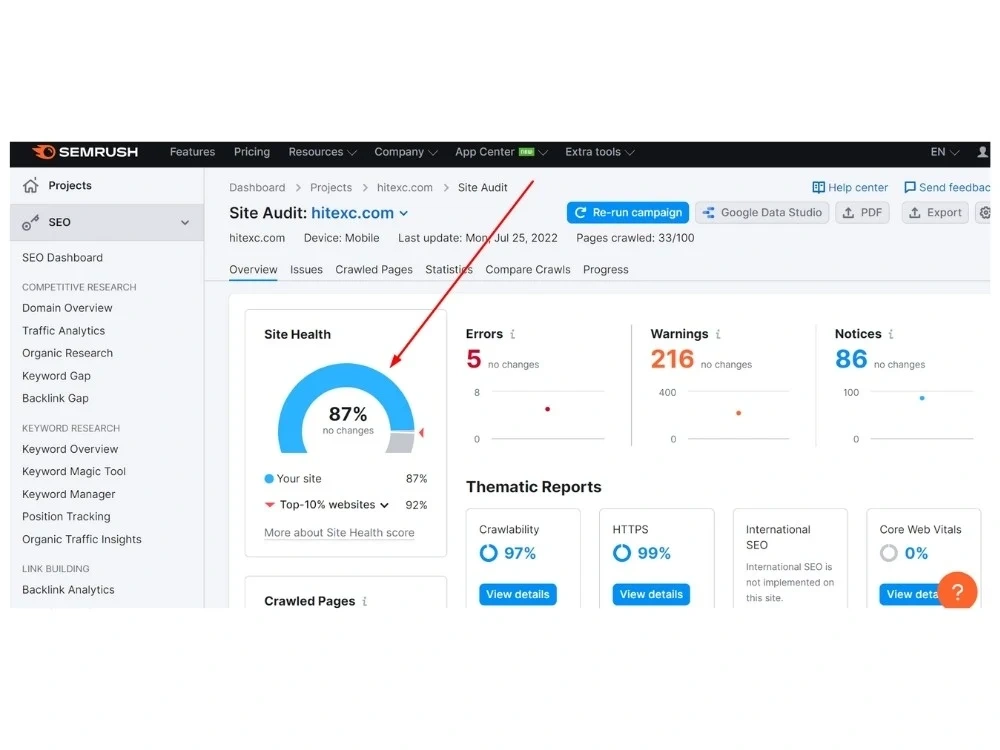Image resolution: width=1000 pixels, height=750 pixels.
Task: Switch to the Progress tab
Action: [x=605, y=270]
